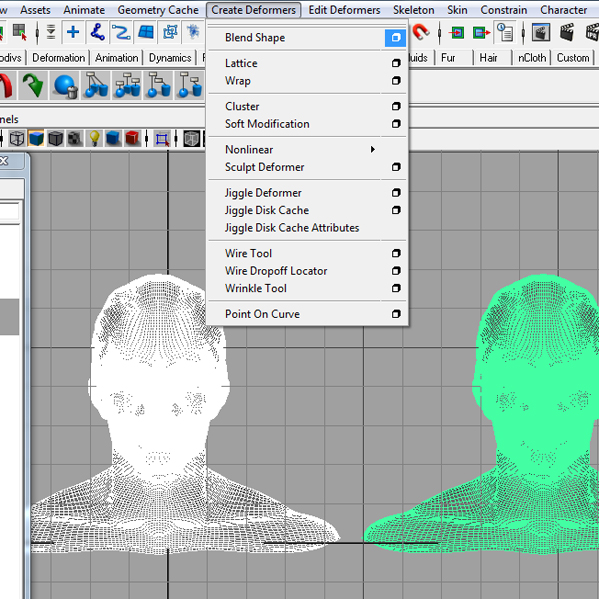Click the magnet snap icon

421,32
